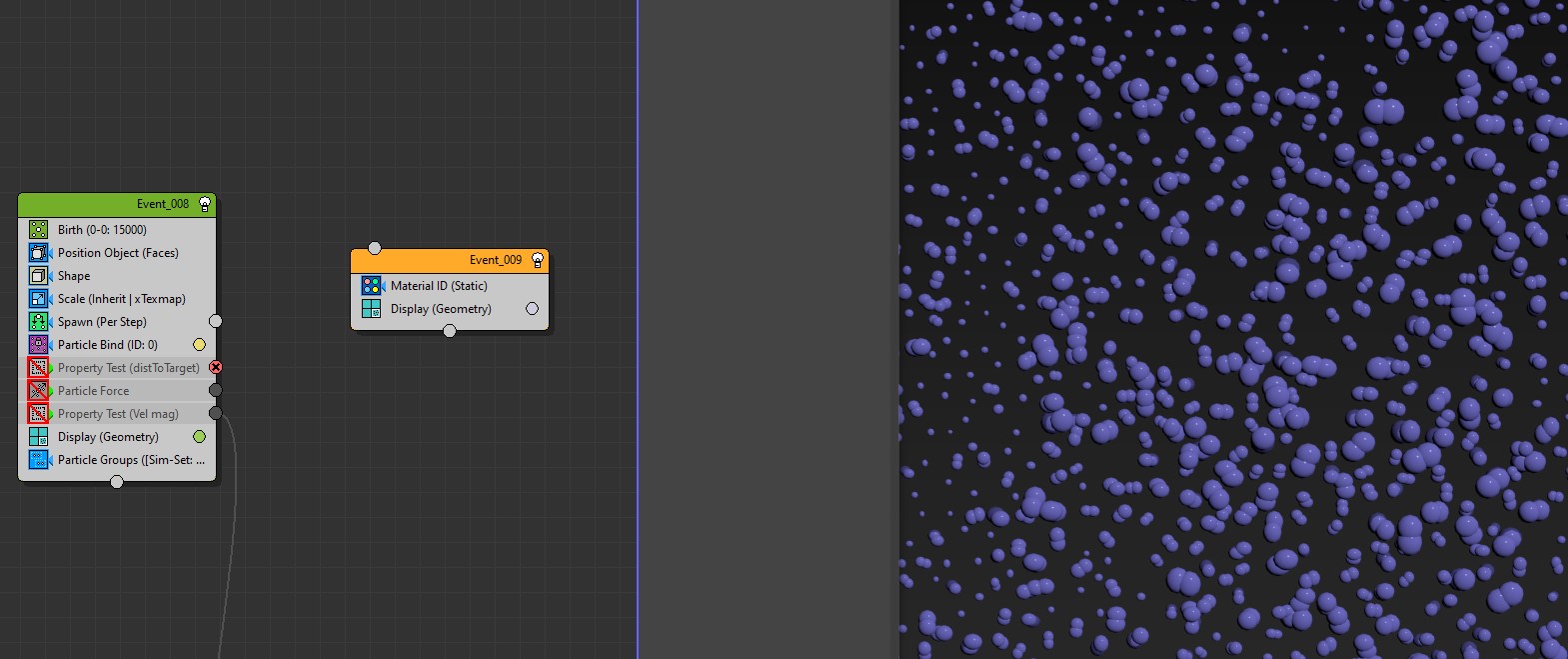Enable the disabled Property Test (distToTarget) icon
Viewport: 1568px width, 659px height.
click(x=38, y=368)
